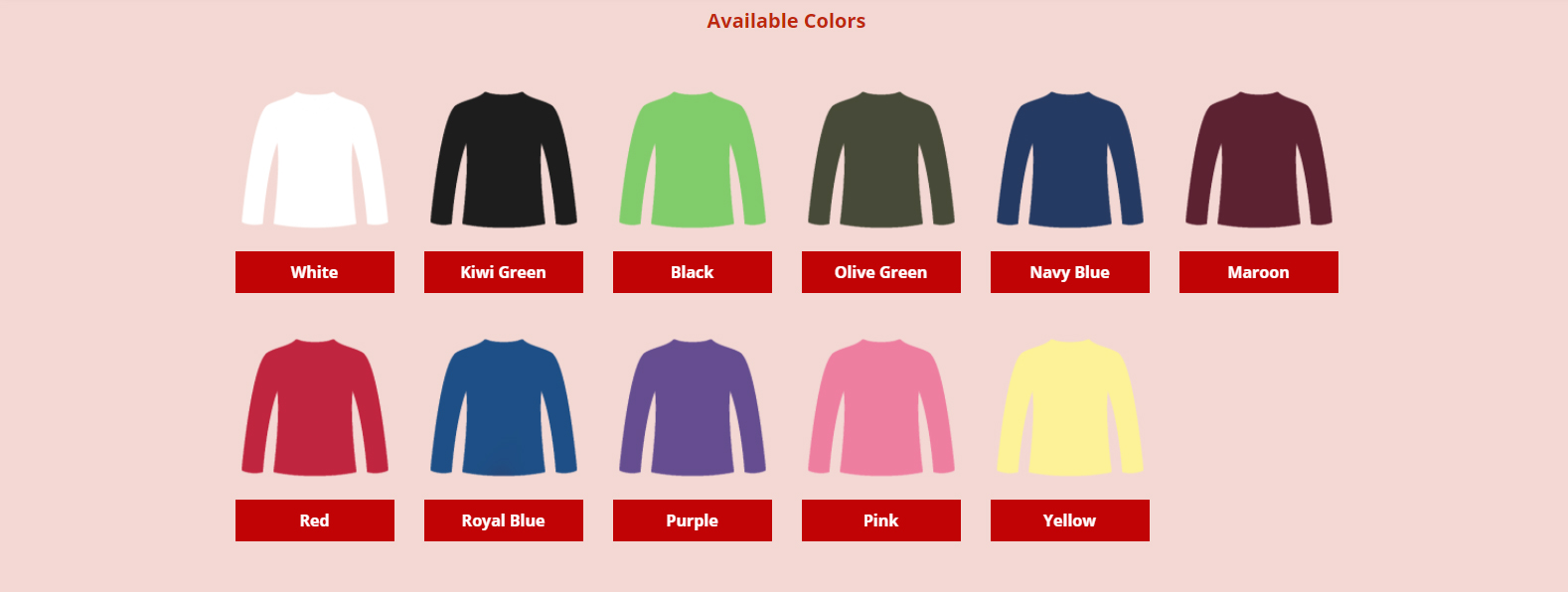Click the Kiwi Green label button
The height and width of the screenshot is (592, 1568).
coord(504,272)
